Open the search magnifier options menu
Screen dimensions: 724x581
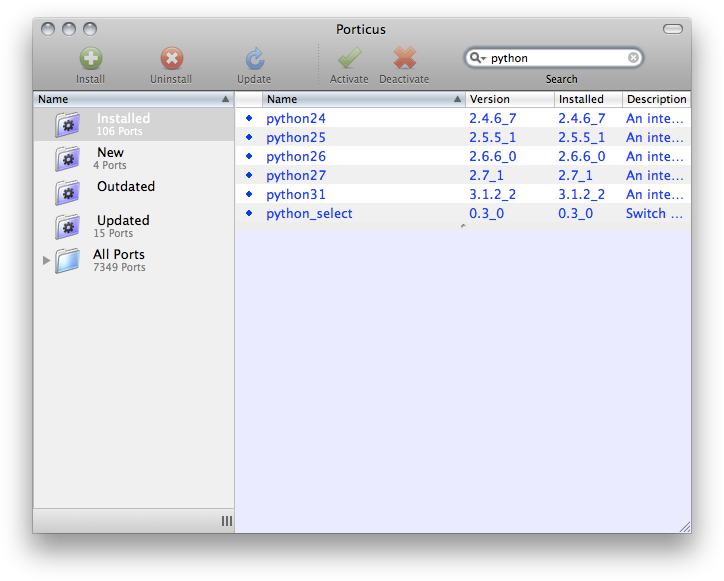pos(477,58)
